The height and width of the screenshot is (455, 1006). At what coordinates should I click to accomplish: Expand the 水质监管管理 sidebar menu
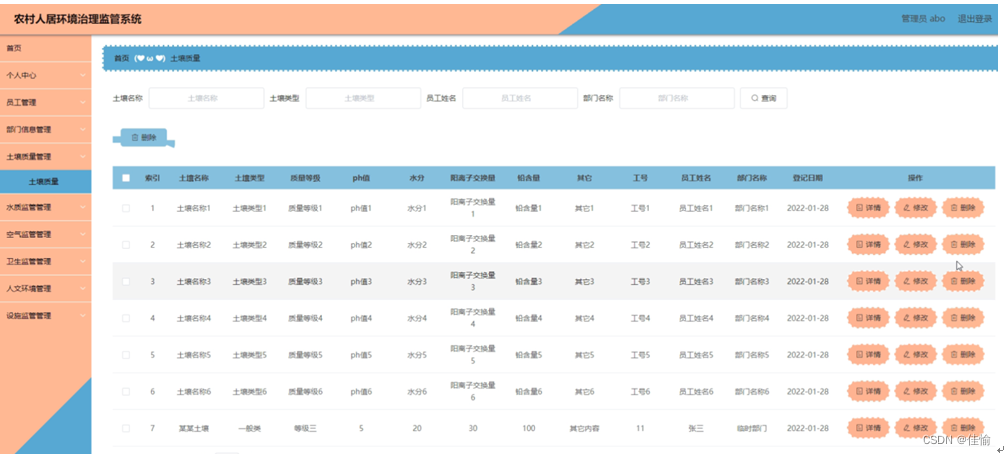tap(46, 207)
